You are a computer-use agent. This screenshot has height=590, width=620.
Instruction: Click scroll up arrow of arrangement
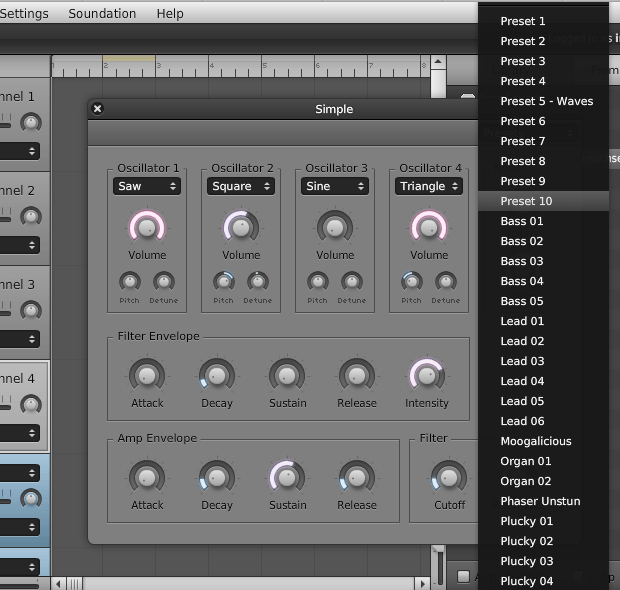tap(438, 62)
